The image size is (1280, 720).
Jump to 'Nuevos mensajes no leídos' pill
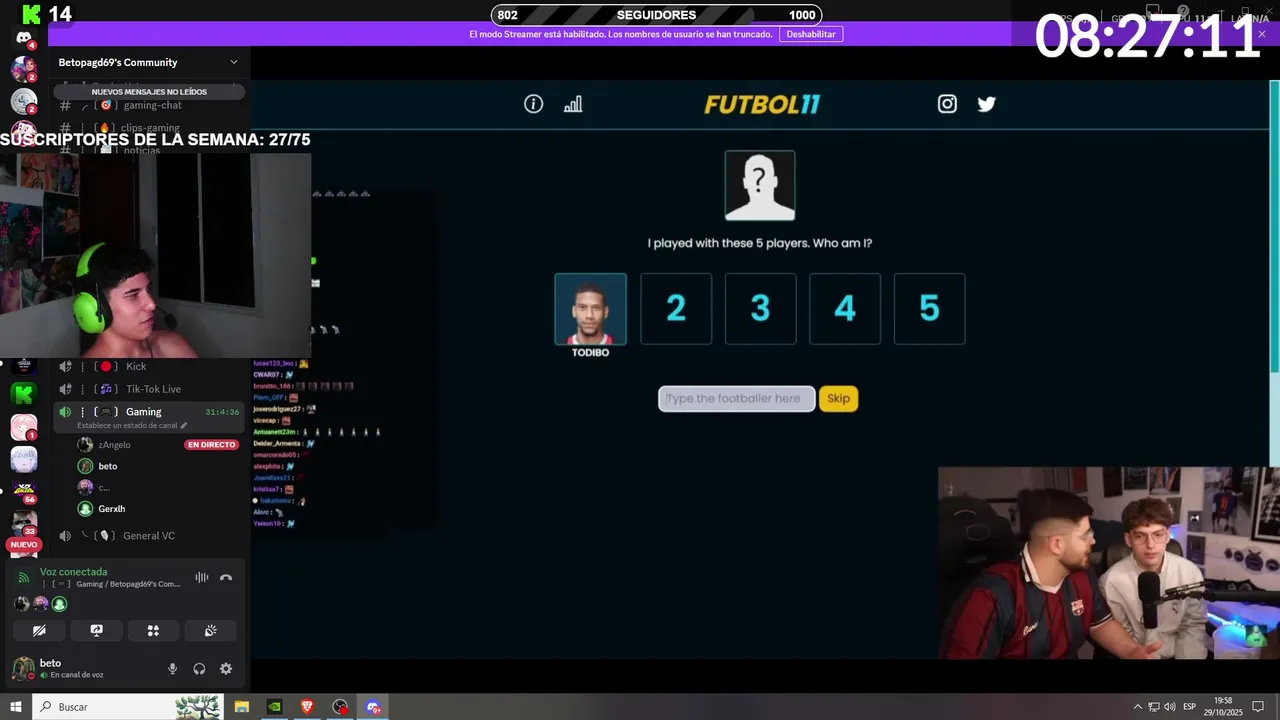pos(149,92)
